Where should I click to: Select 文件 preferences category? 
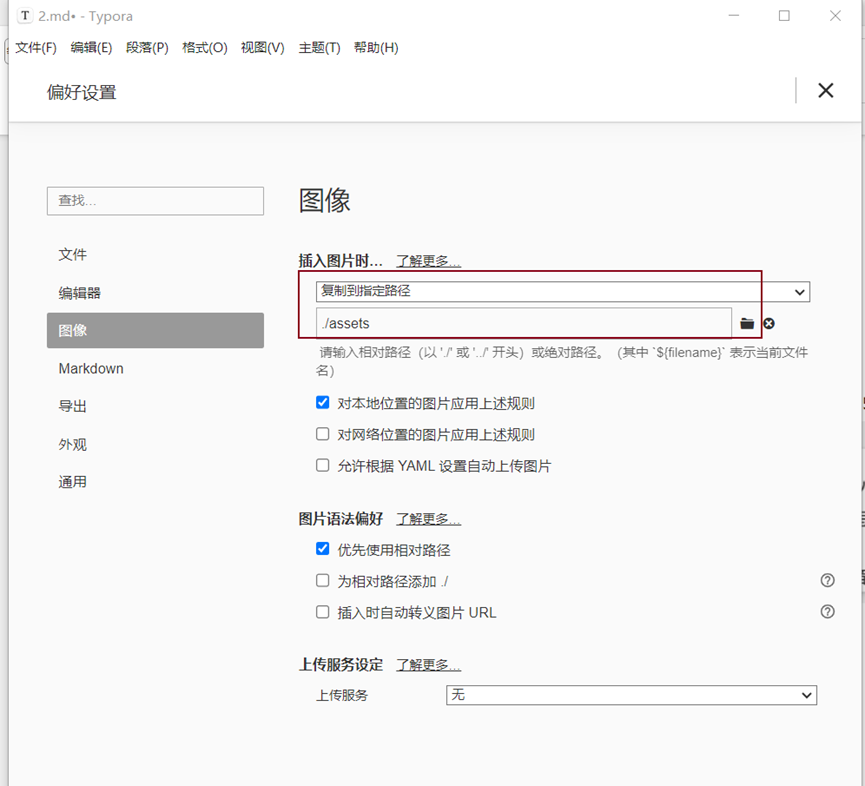[x=155, y=255]
